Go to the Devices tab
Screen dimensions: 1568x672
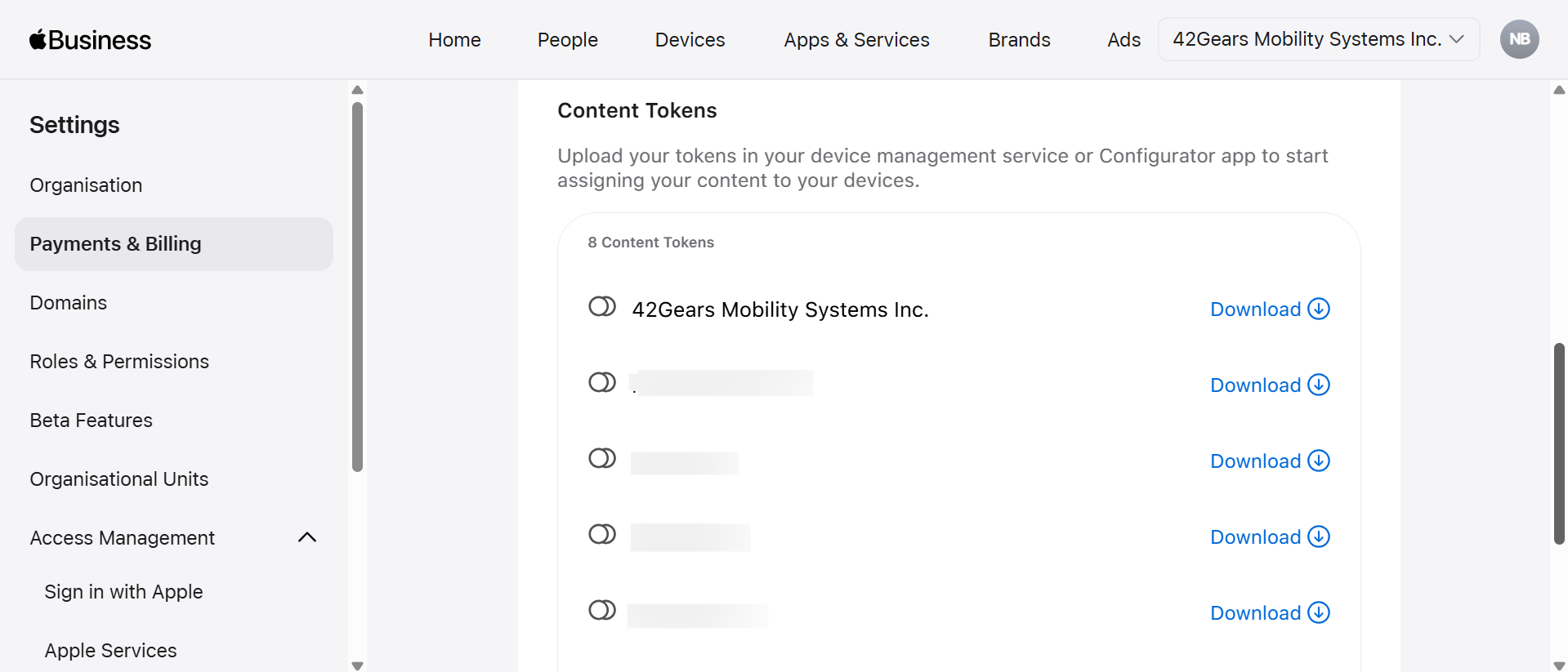pos(690,40)
